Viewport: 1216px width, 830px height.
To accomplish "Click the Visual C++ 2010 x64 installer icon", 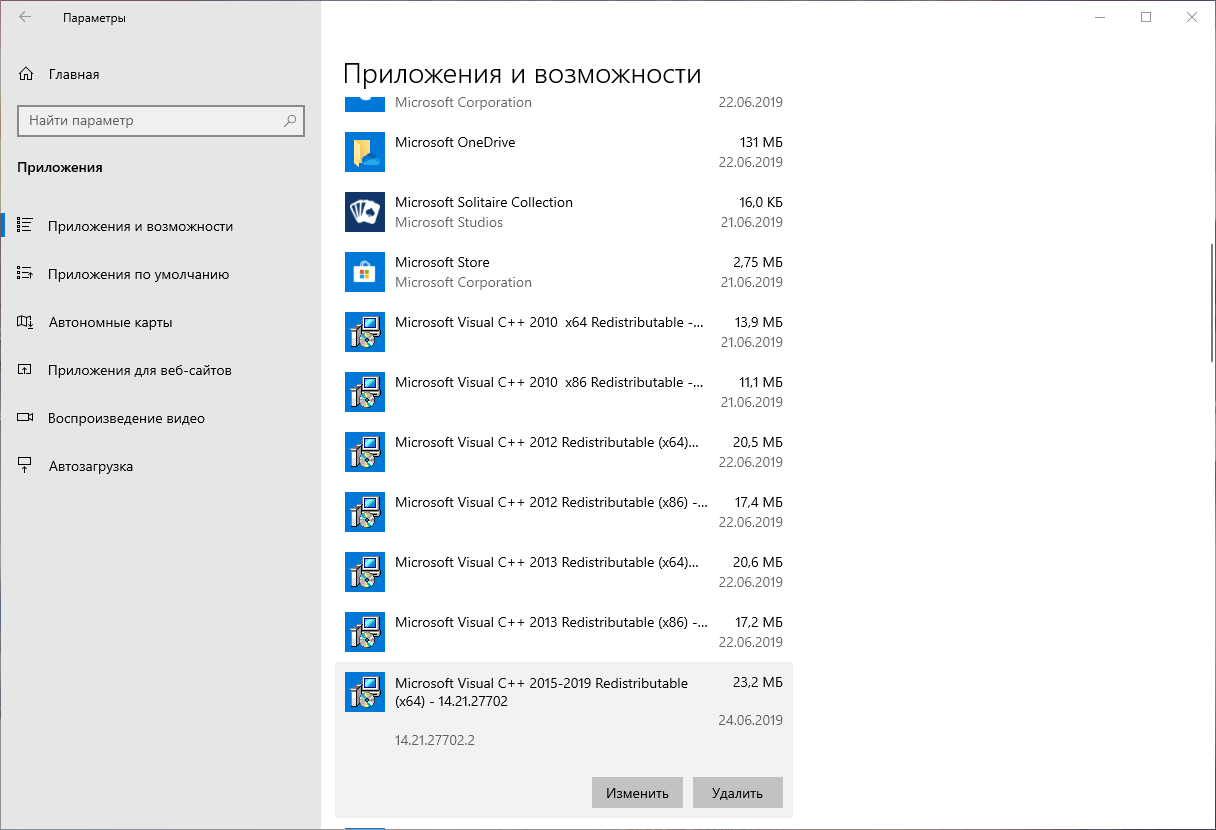I will pyautogui.click(x=365, y=332).
